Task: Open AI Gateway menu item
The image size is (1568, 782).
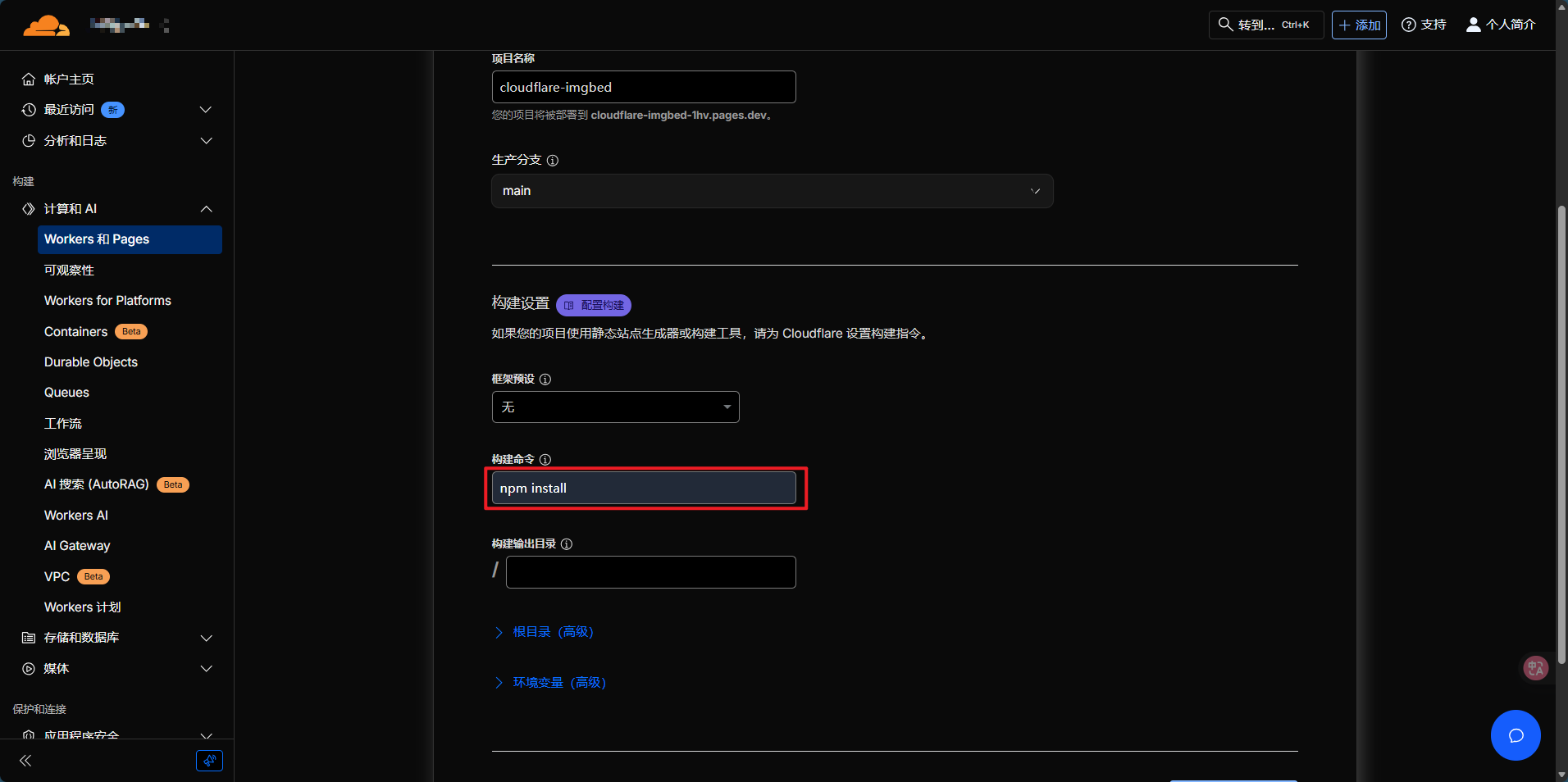Action: (77, 546)
